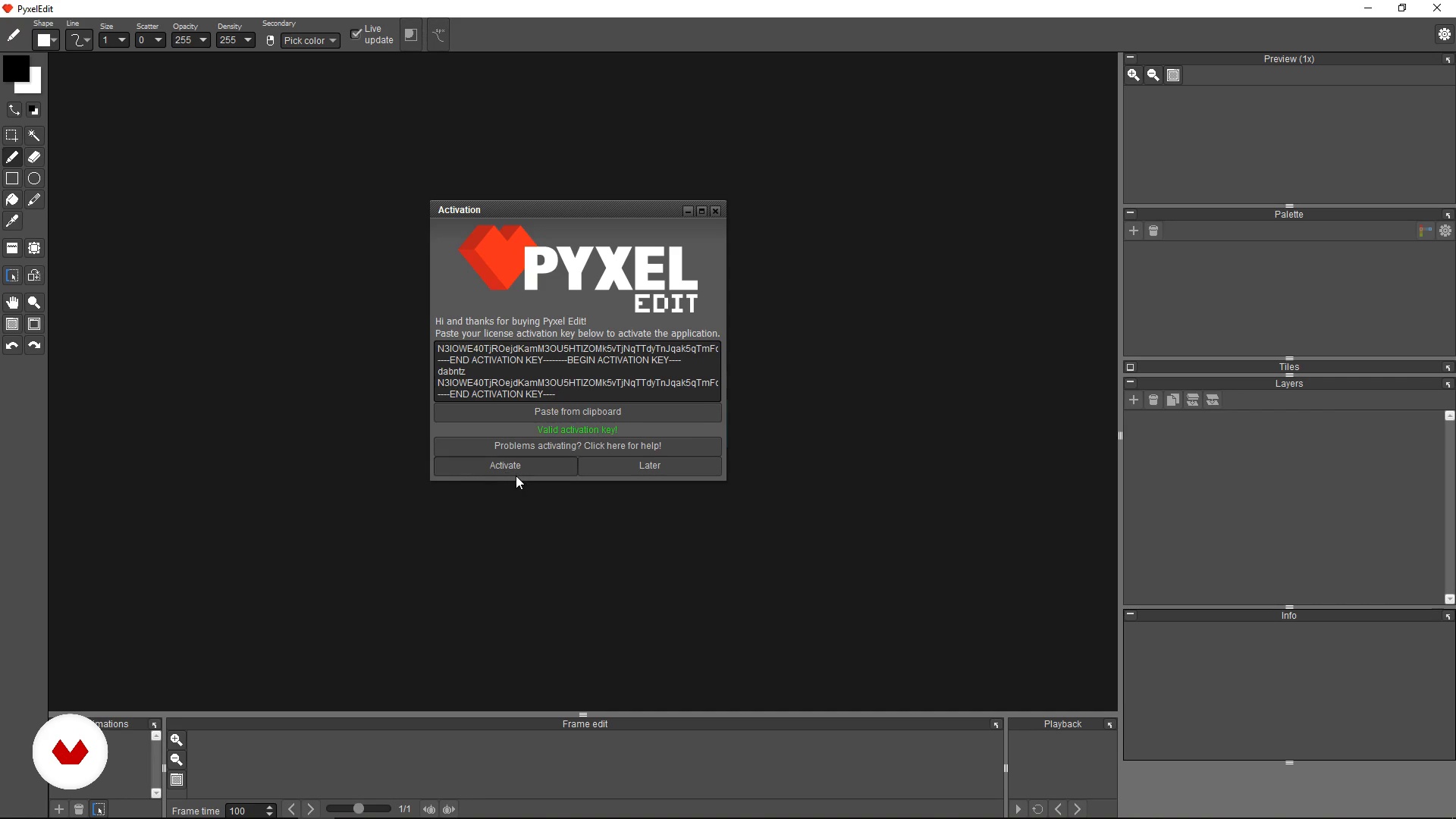
Task: Zoom in the Frame edit panel
Action: tap(177, 740)
